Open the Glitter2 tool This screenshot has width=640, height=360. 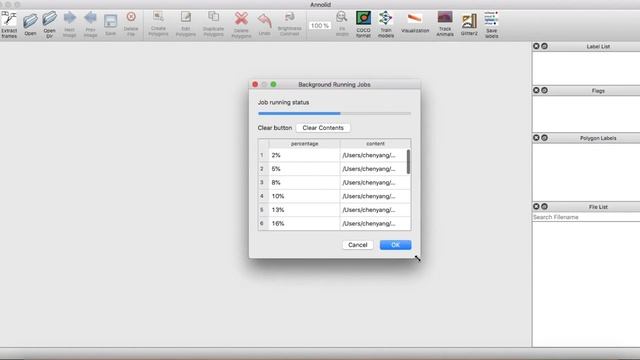click(469, 24)
